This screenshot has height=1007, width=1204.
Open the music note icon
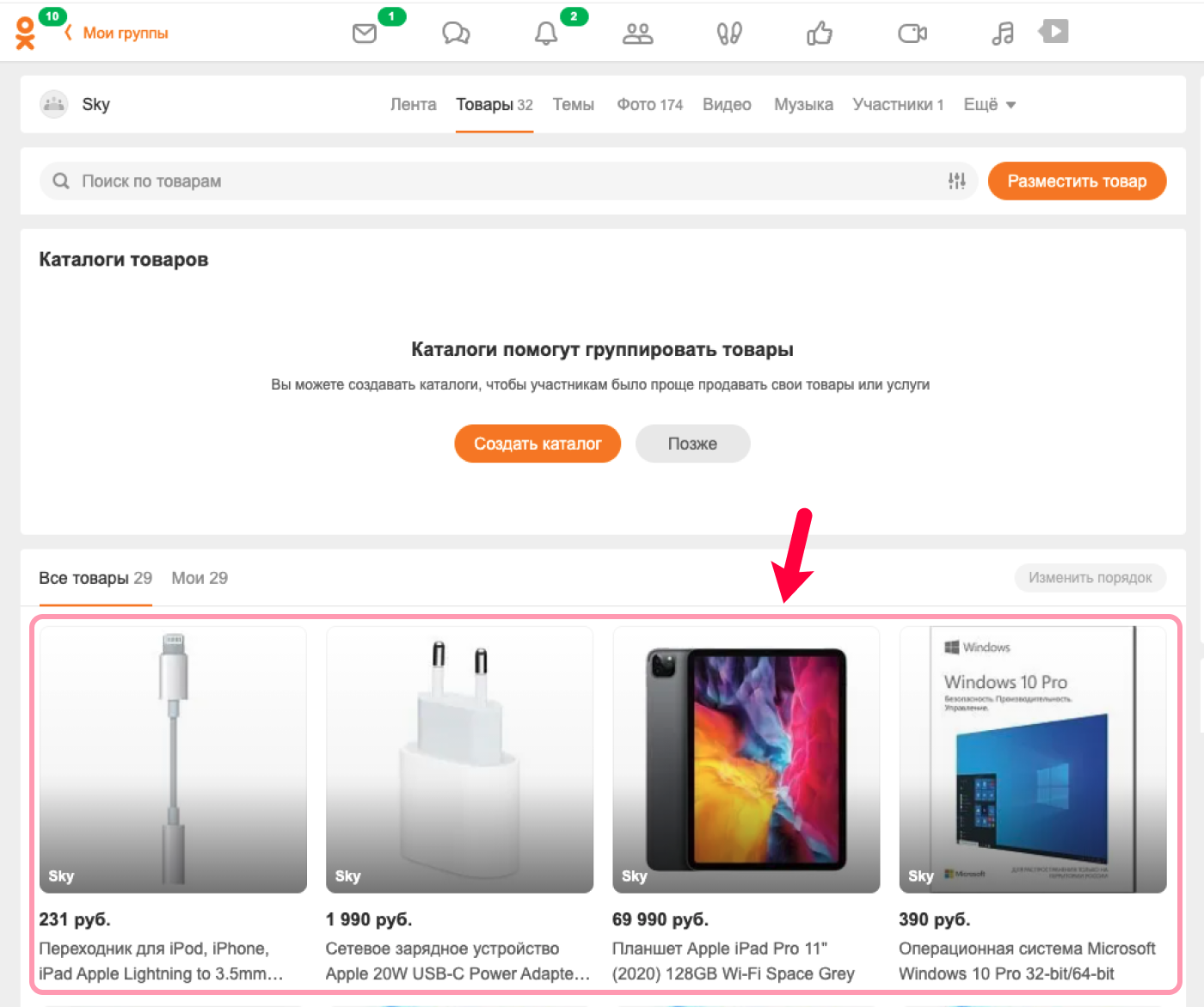tap(1003, 34)
